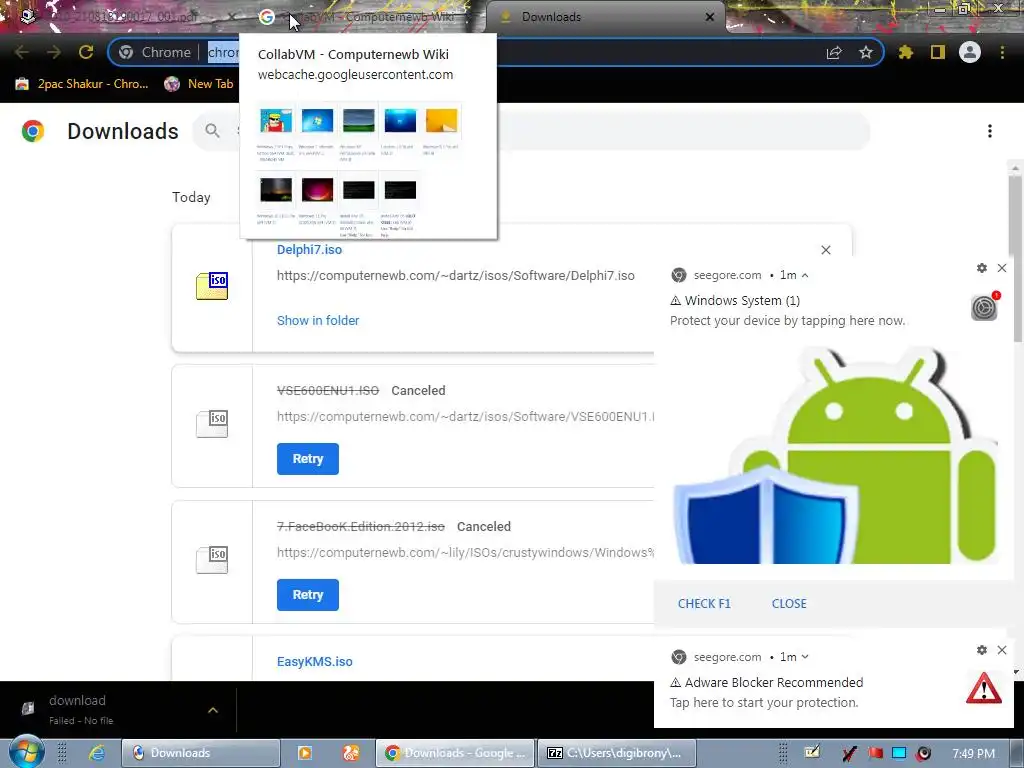This screenshot has width=1024, height=768.
Task: Open Downloads page more actions menu
Action: pyautogui.click(x=990, y=131)
